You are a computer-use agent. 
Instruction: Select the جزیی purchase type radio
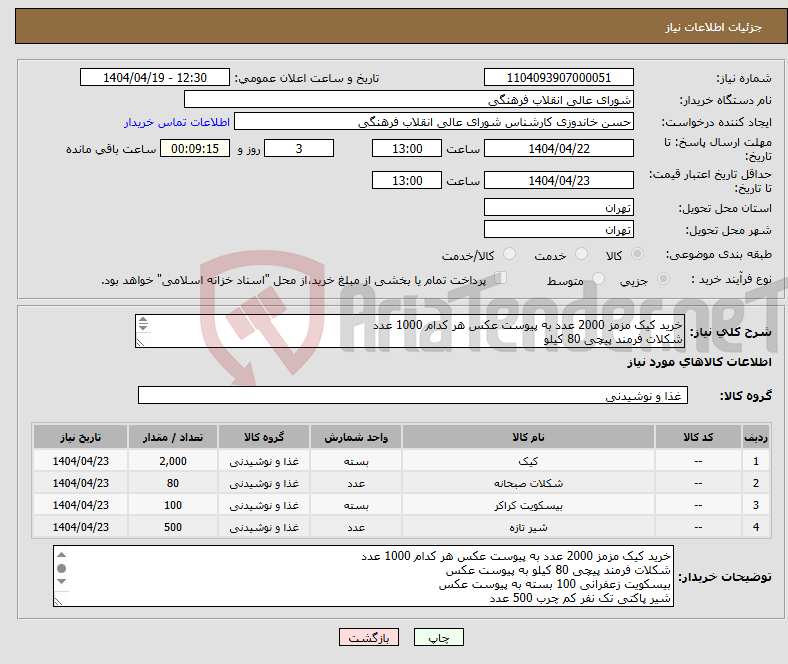(x=663, y=279)
